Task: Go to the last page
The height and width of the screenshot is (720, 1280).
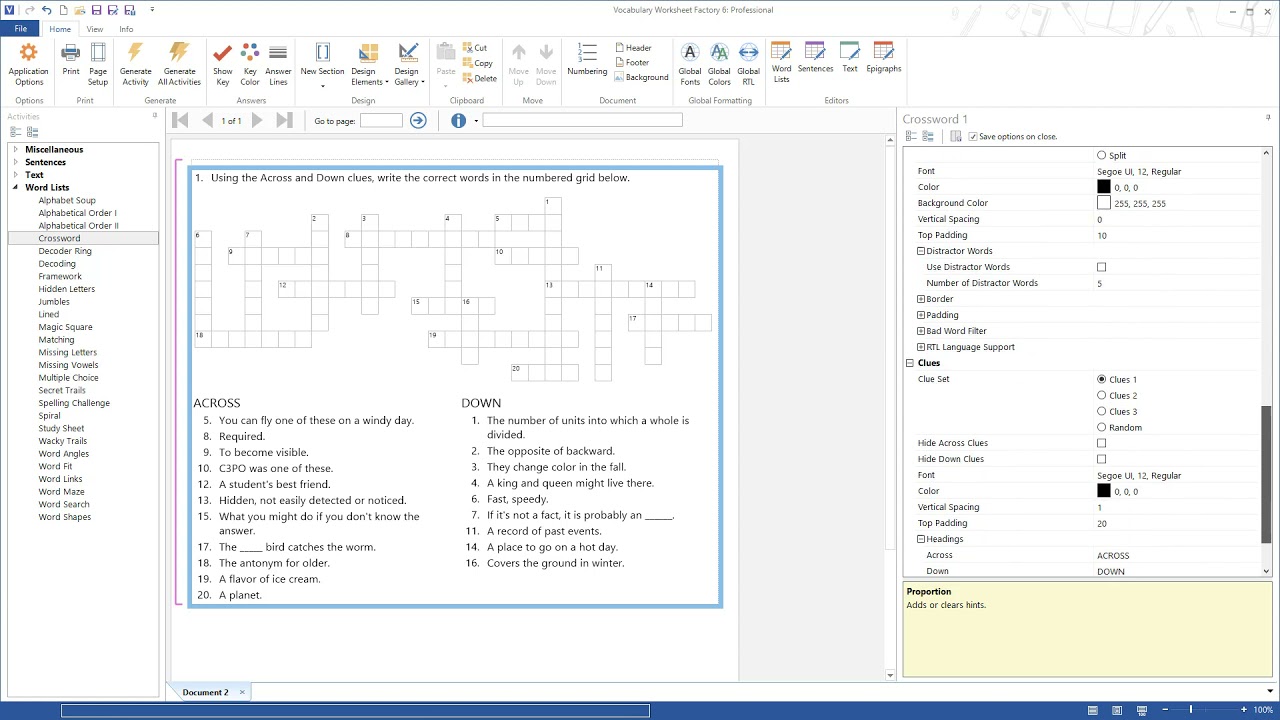Action: (284, 120)
